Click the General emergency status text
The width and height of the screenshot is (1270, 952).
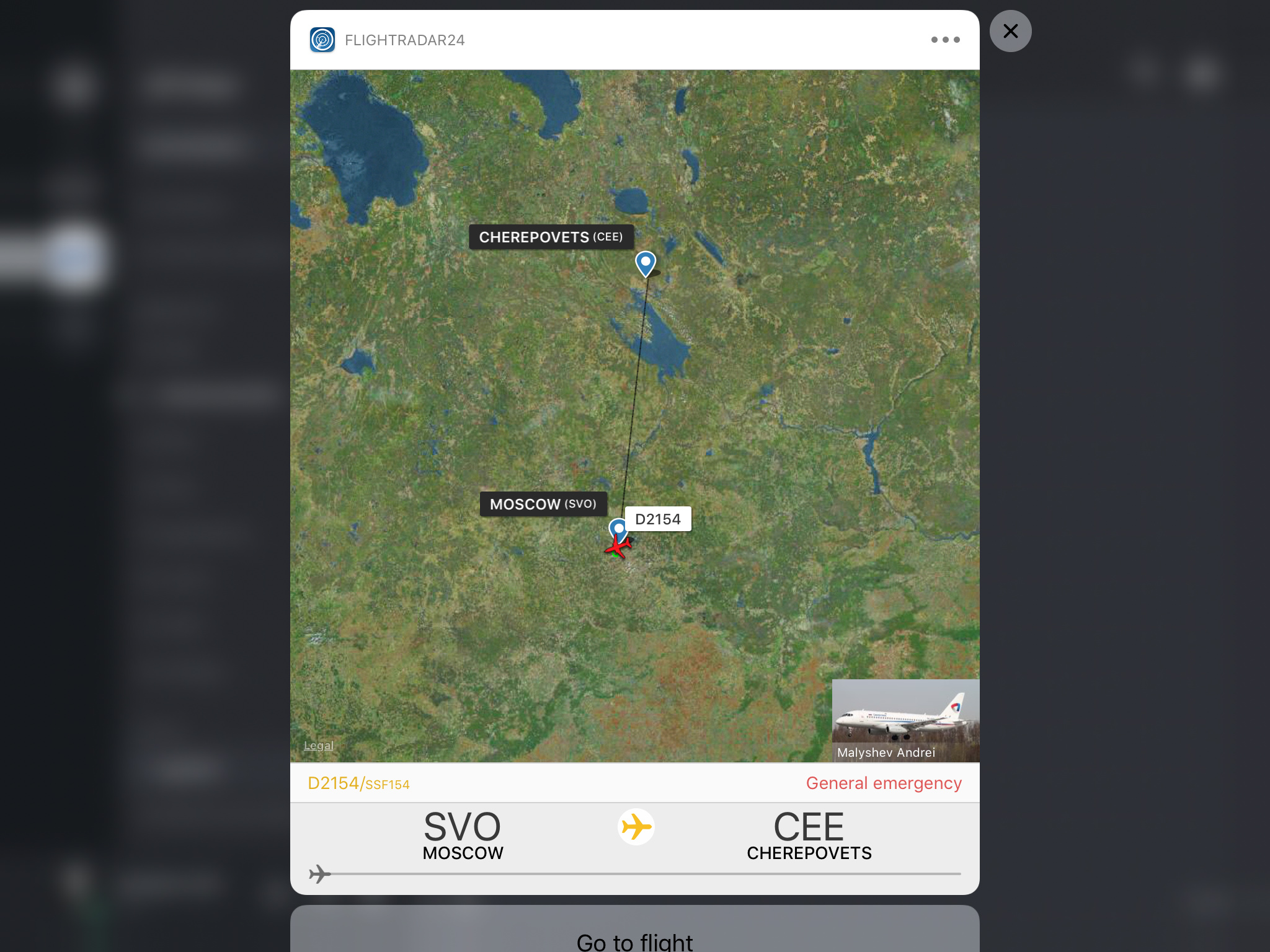coord(884,783)
